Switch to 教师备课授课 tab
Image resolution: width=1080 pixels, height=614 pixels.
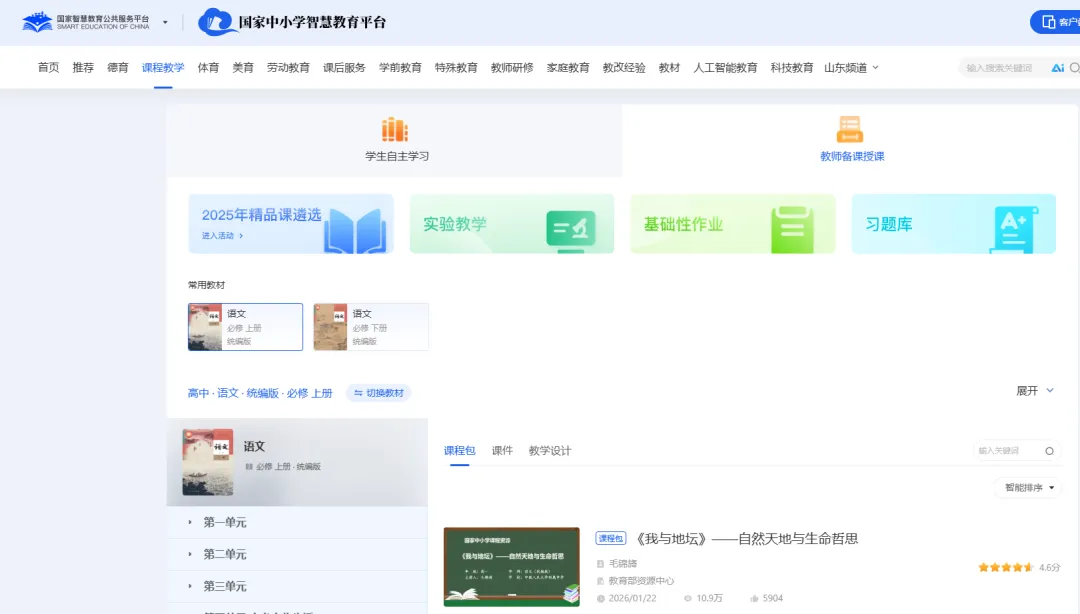850,140
